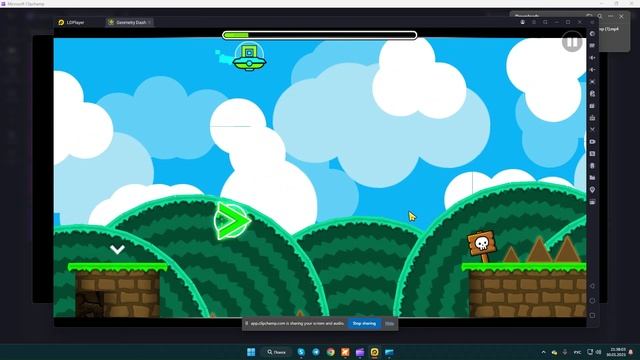Click the skull warning sign
Image resolution: width=640 pixels, height=360 pixels.
pyautogui.click(x=482, y=246)
